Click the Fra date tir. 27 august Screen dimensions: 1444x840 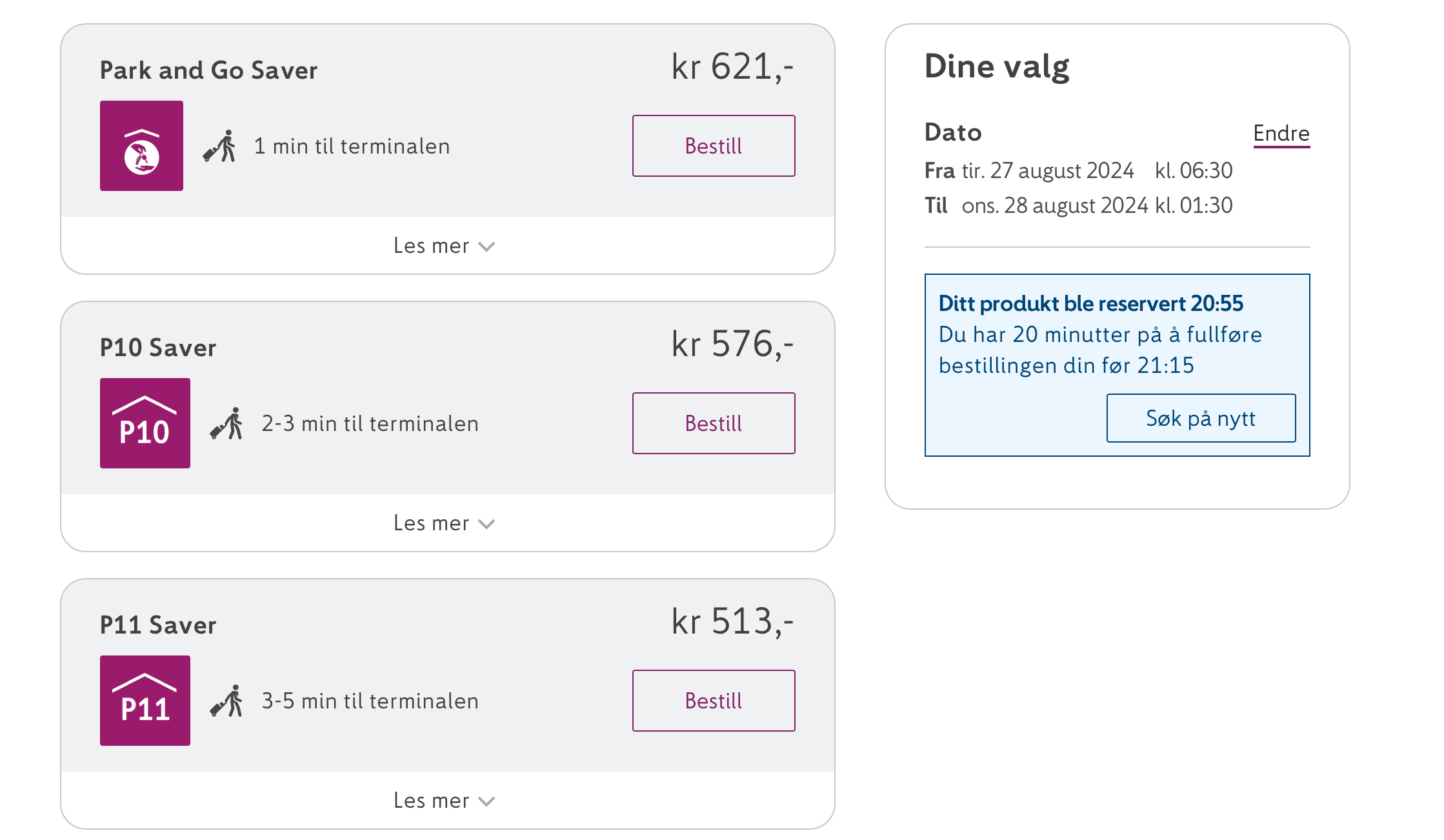pyautogui.click(x=1048, y=170)
